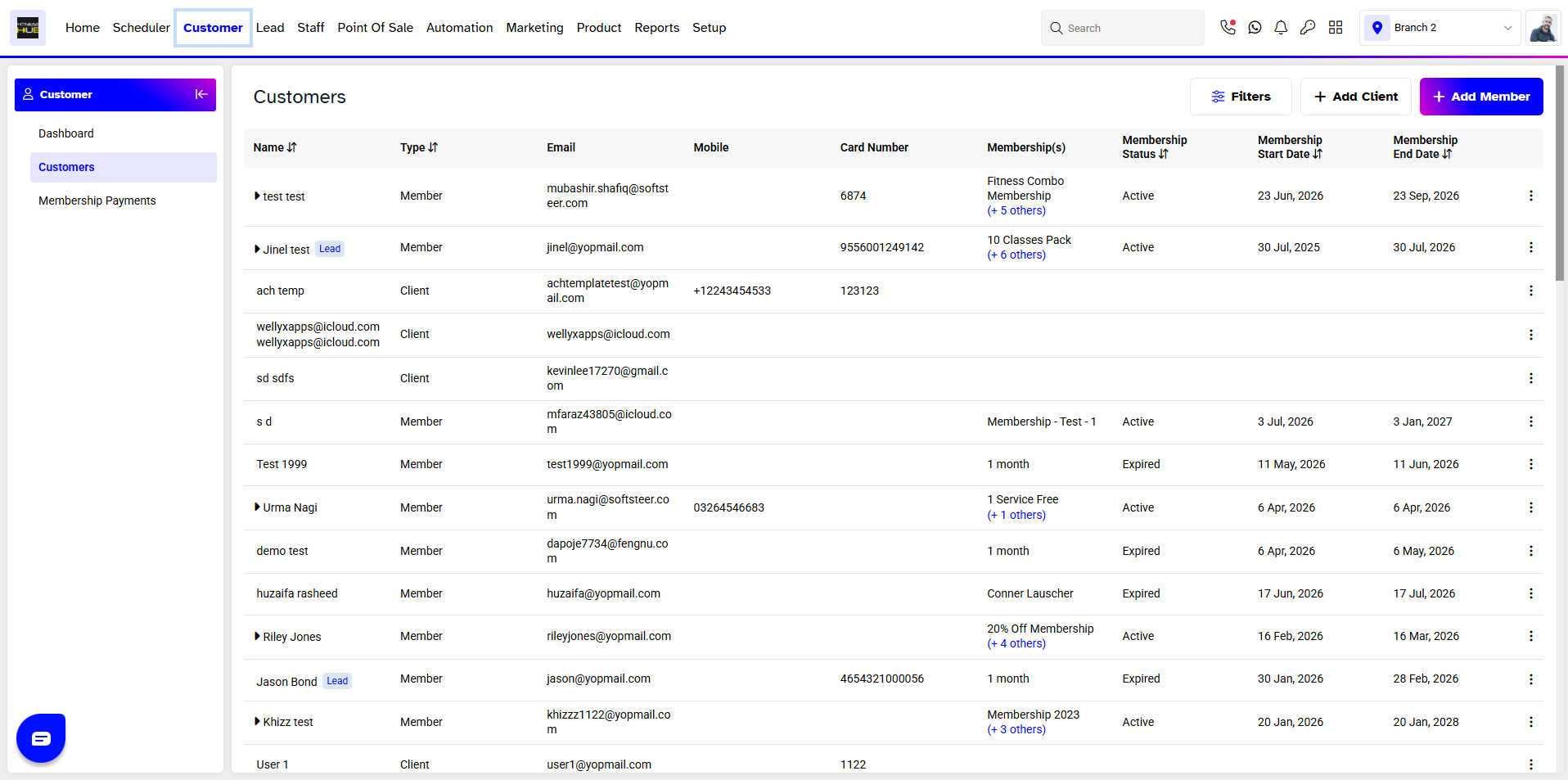Image resolution: width=1568 pixels, height=780 pixels.
Task: Open the Product menu
Action: pos(599,28)
